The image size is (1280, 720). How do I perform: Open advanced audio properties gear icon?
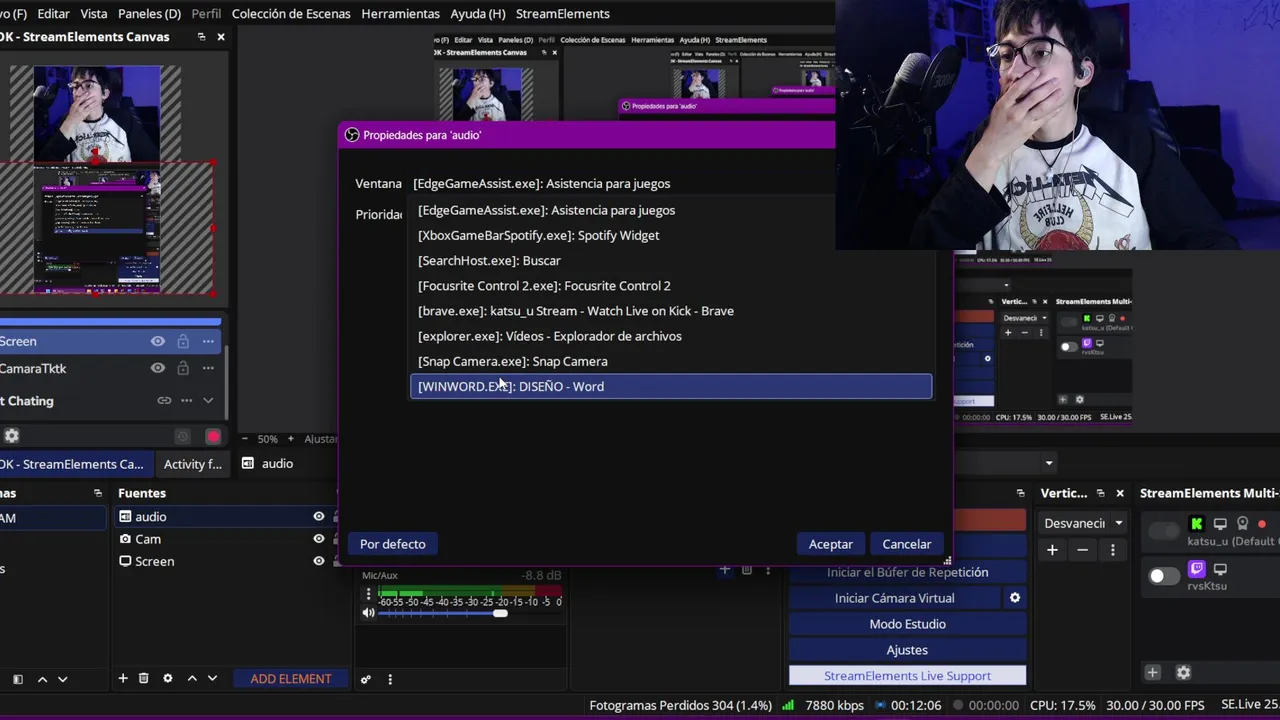click(x=366, y=679)
